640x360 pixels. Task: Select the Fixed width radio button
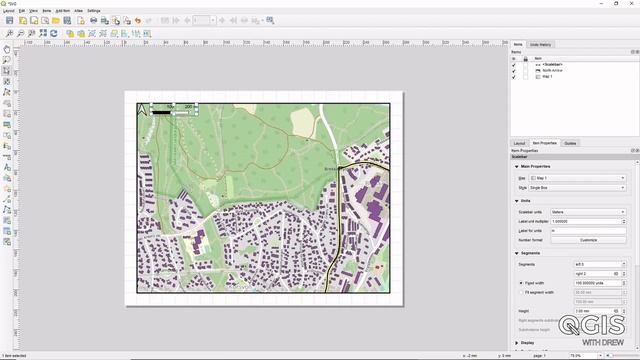pos(521,283)
